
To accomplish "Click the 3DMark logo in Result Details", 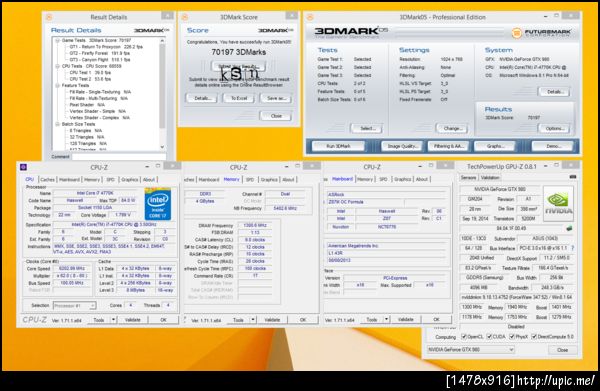I will pos(152,30).
